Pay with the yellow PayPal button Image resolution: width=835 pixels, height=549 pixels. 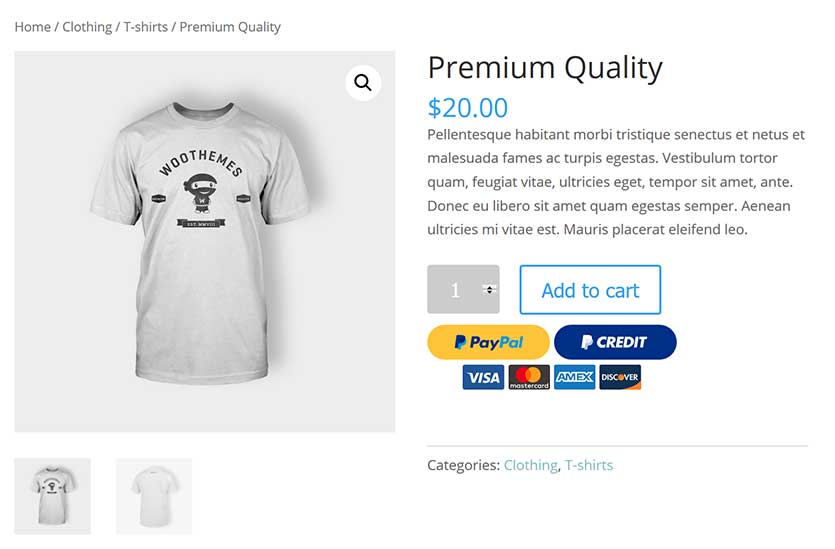488,342
